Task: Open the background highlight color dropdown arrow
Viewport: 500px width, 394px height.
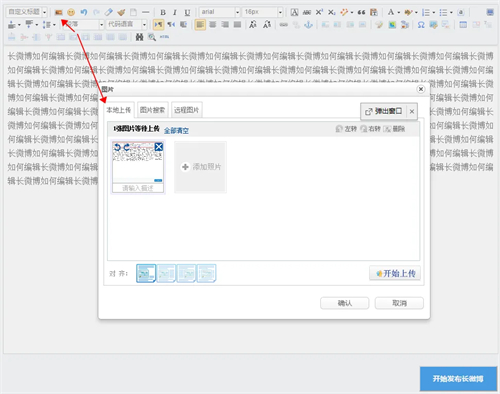Action: coord(416,13)
